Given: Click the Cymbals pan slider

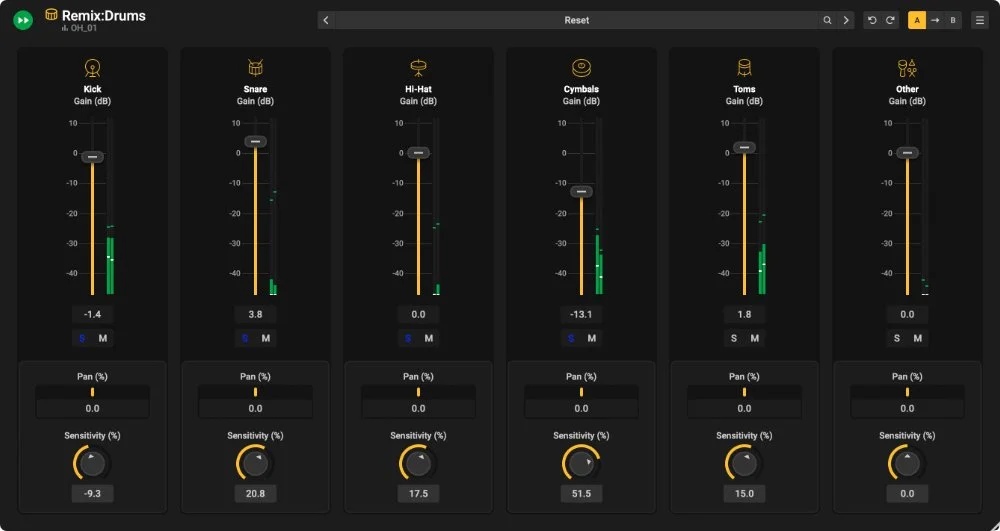Looking at the screenshot, I should tap(581, 392).
